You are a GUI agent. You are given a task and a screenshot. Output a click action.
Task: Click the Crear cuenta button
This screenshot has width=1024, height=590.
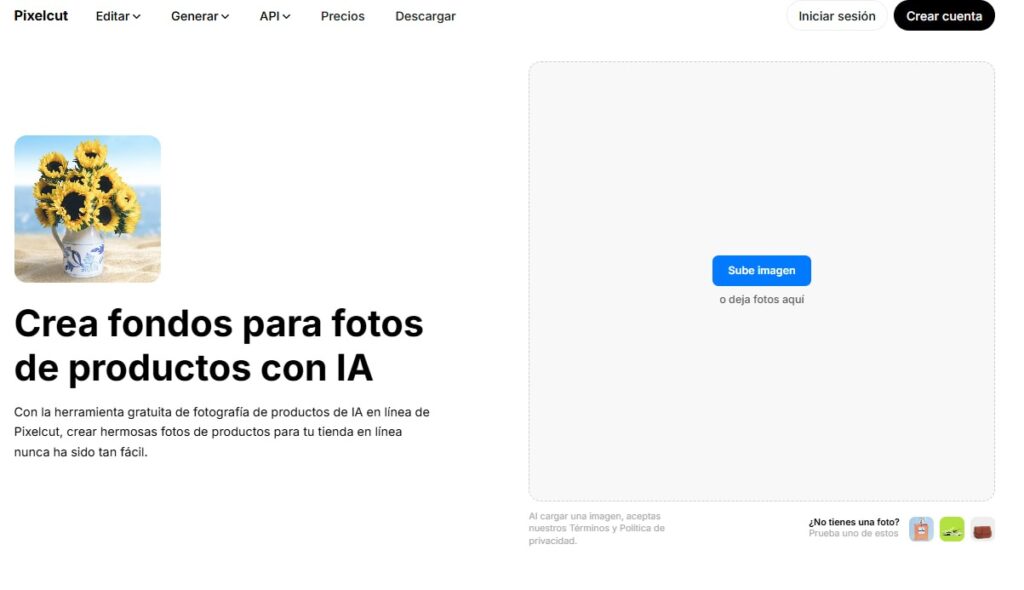click(943, 16)
